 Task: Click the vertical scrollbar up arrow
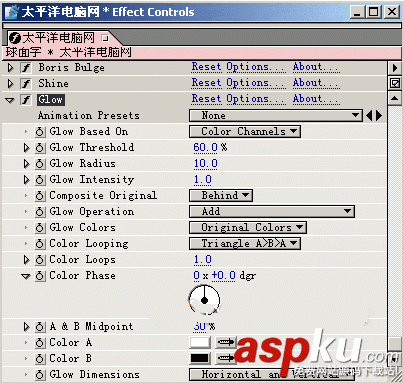coord(395,98)
